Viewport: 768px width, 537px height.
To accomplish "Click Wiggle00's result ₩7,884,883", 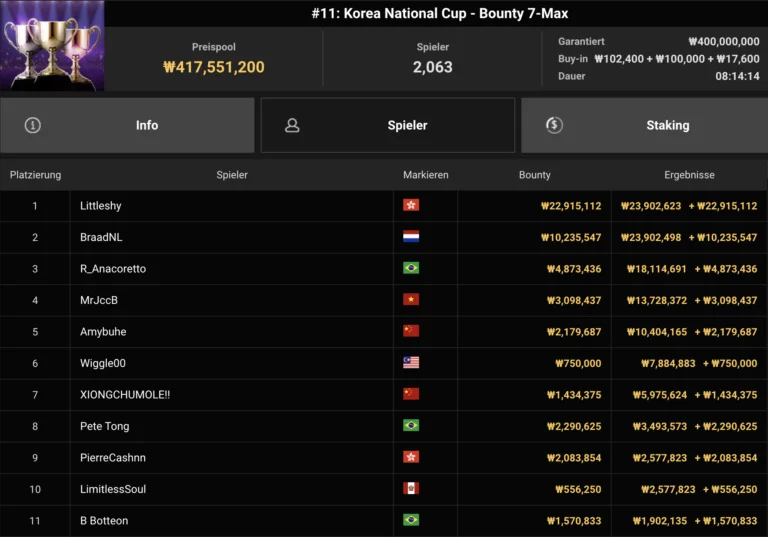I will point(668,363).
